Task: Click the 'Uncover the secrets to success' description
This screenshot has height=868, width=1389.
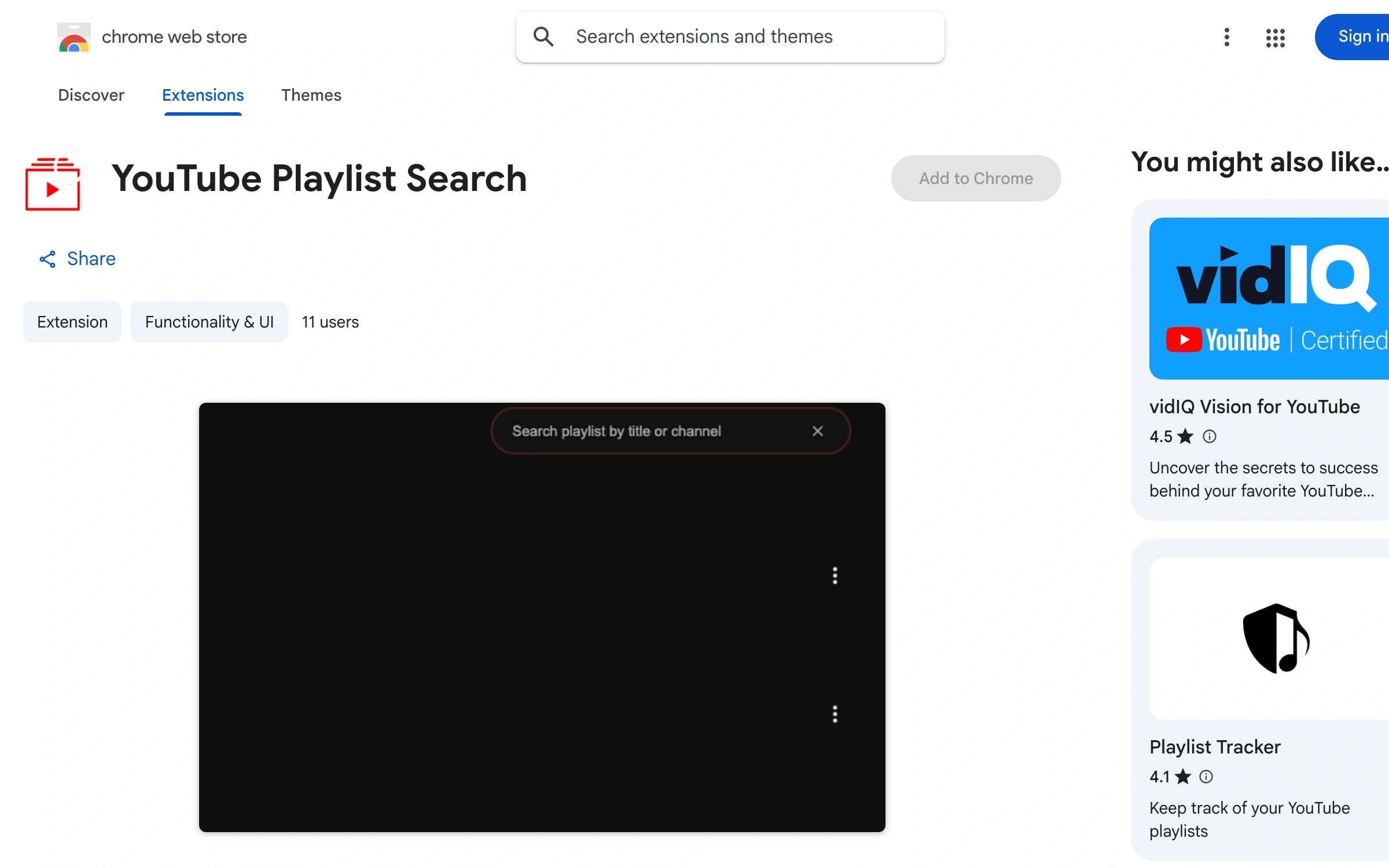Action: [1264, 479]
